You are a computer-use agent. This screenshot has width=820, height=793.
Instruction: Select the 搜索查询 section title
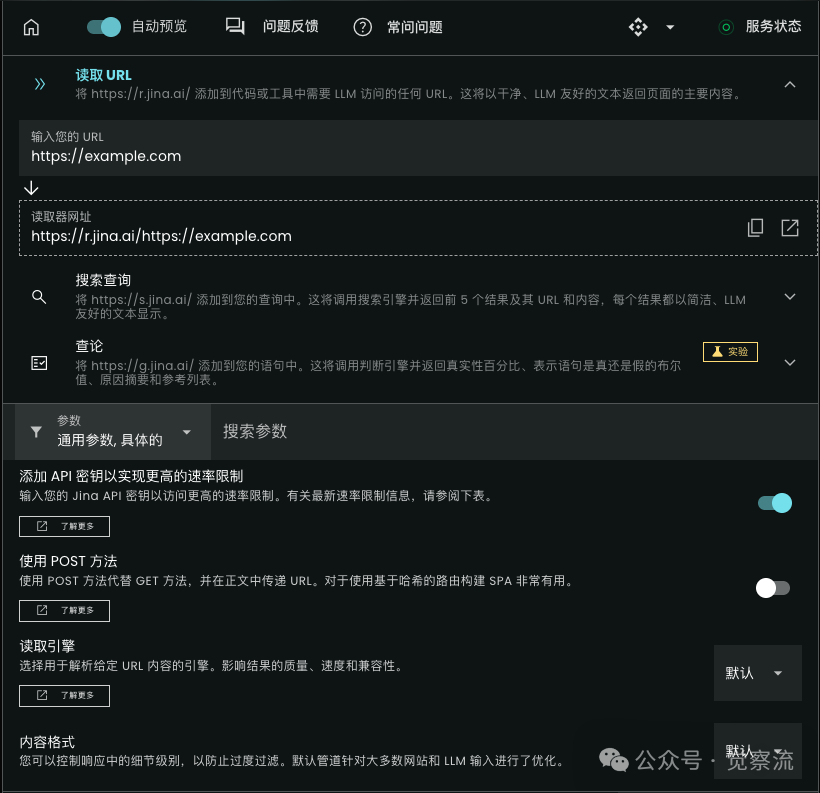[103, 280]
